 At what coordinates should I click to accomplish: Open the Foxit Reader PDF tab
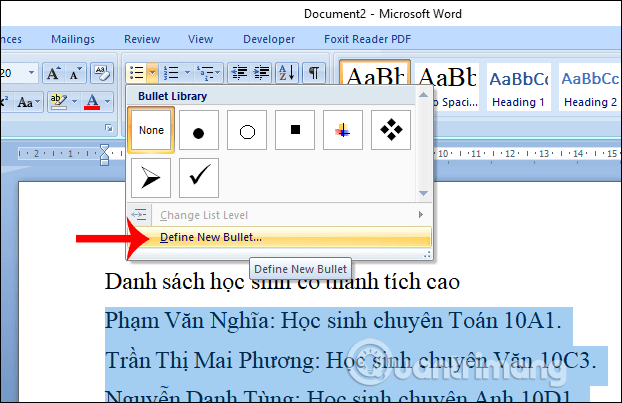367,39
